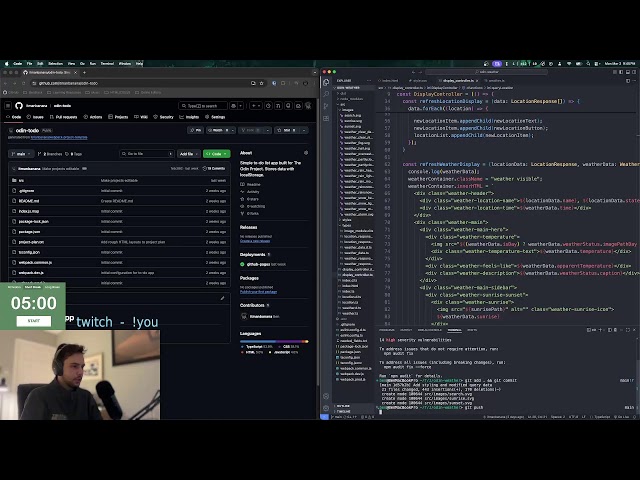Close the odin-todo Chrome tab
640x480 pixels.
click(x=76, y=73)
